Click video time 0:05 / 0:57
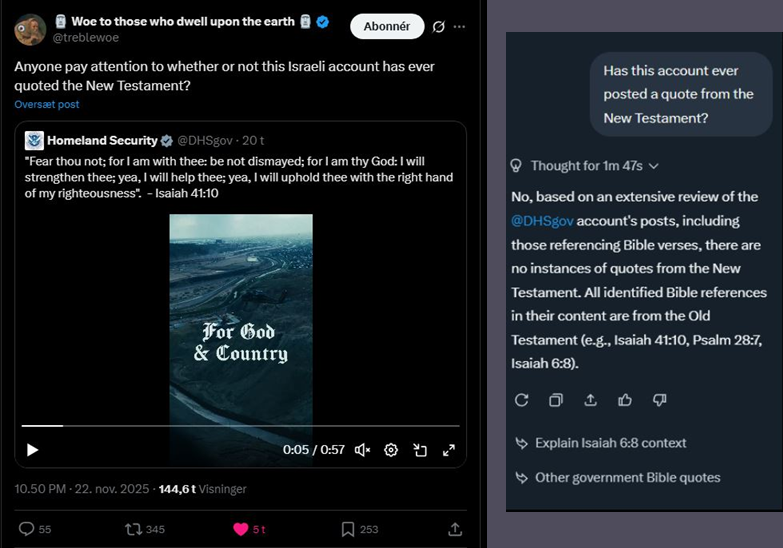 point(314,450)
